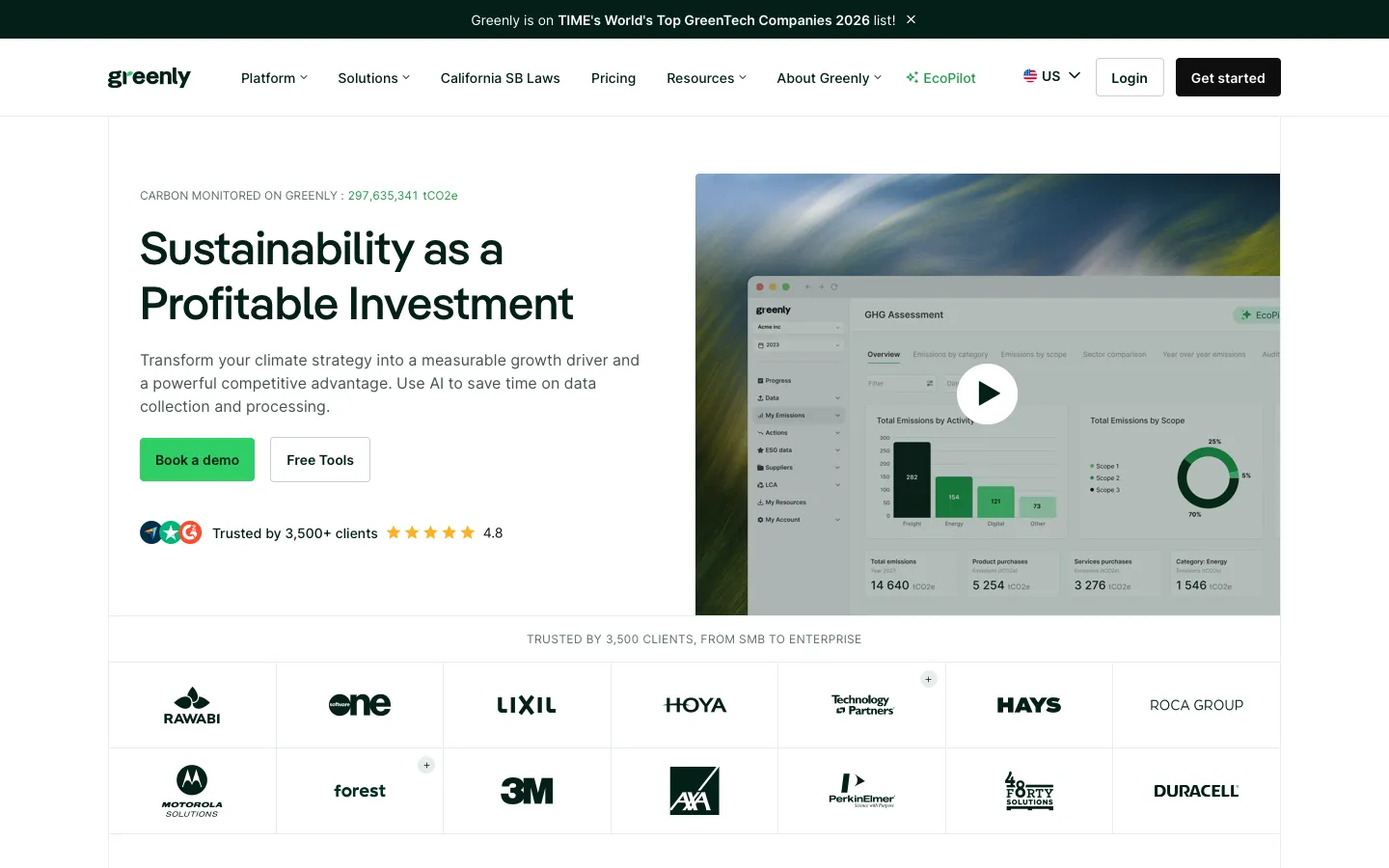Image resolution: width=1389 pixels, height=868 pixels.
Task: Close the TIME announcement banner
Action: (x=911, y=19)
